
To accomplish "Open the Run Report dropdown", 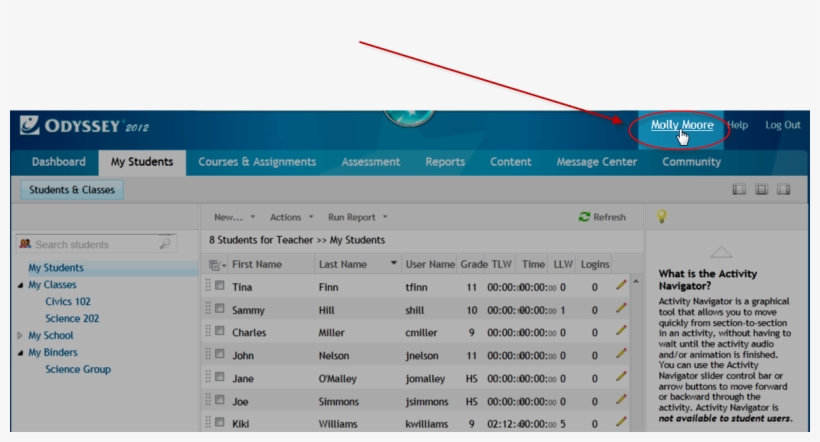I will point(357,217).
